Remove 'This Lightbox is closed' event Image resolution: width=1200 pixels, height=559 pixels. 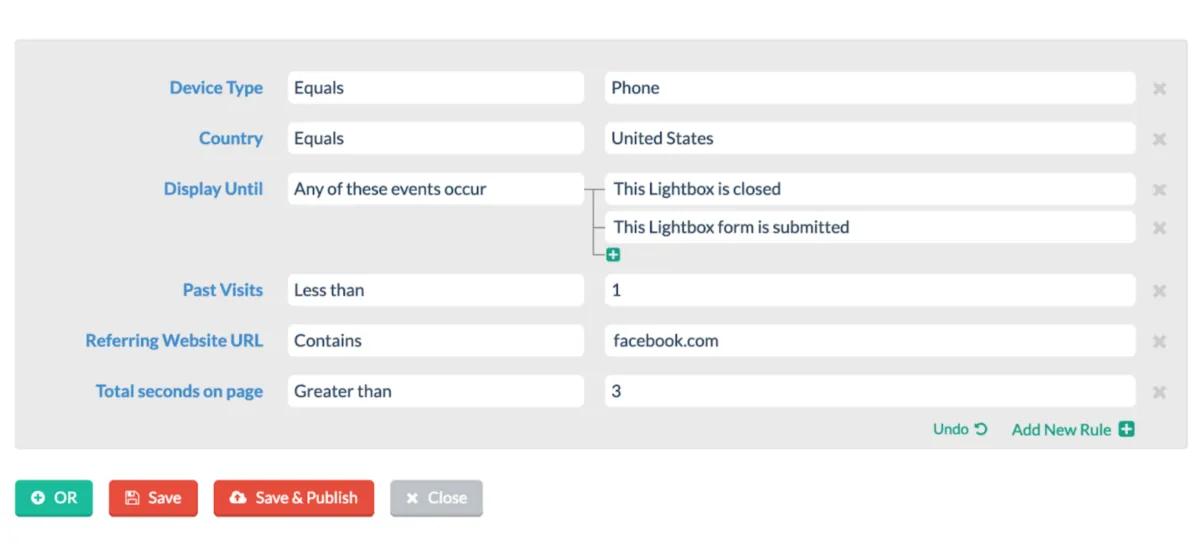(1159, 190)
